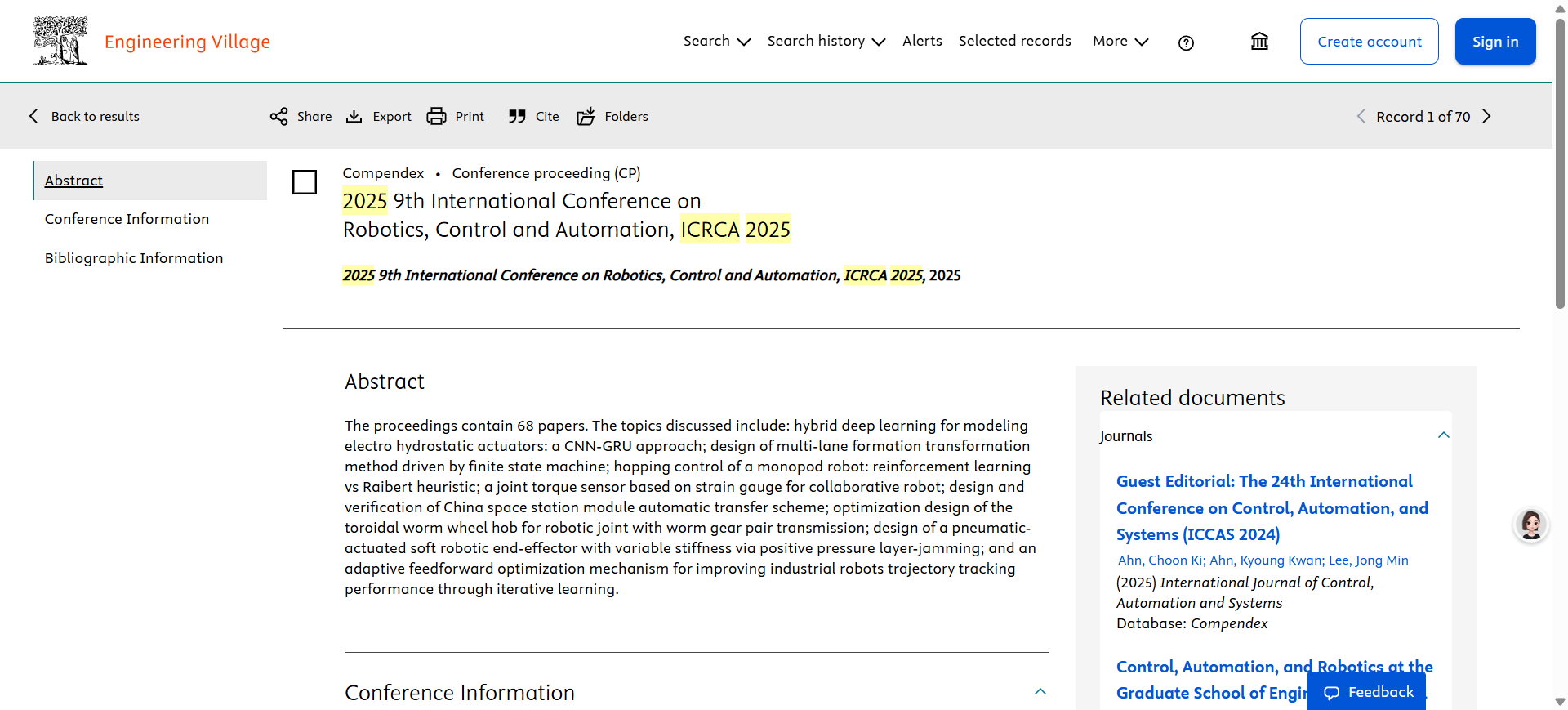The height and width of the screenshot is (710, 1568).
Task: Jump to Bibliographic Information sidebar item
Action: click(134, 258)
